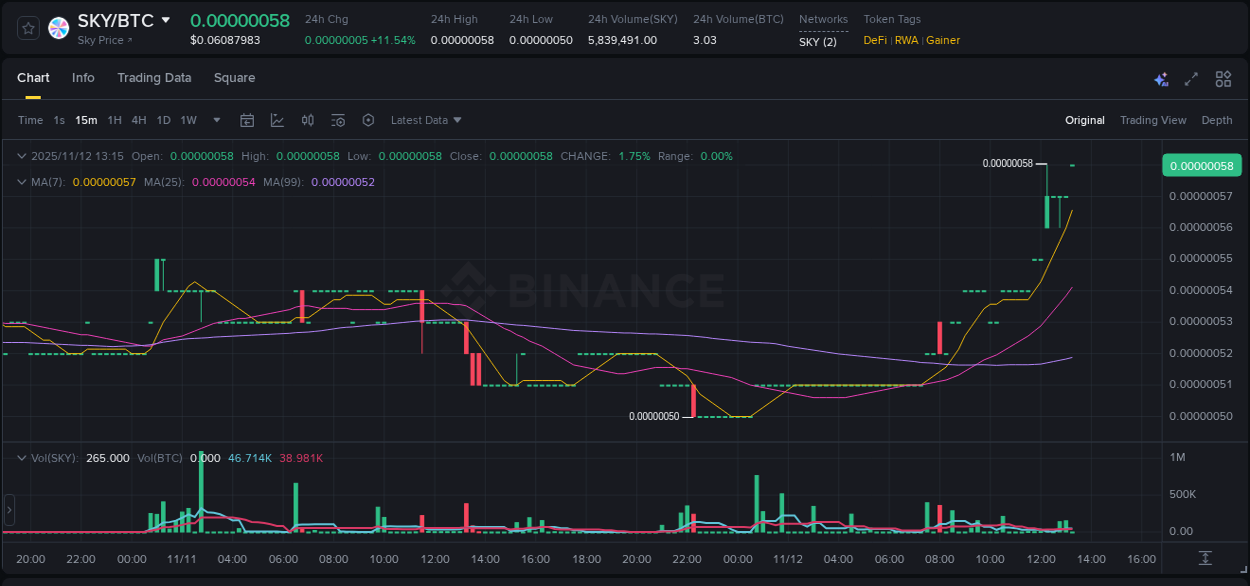
Task: Expand the extra timeframe intervals dropdown
Action: (x=216, y=120)
